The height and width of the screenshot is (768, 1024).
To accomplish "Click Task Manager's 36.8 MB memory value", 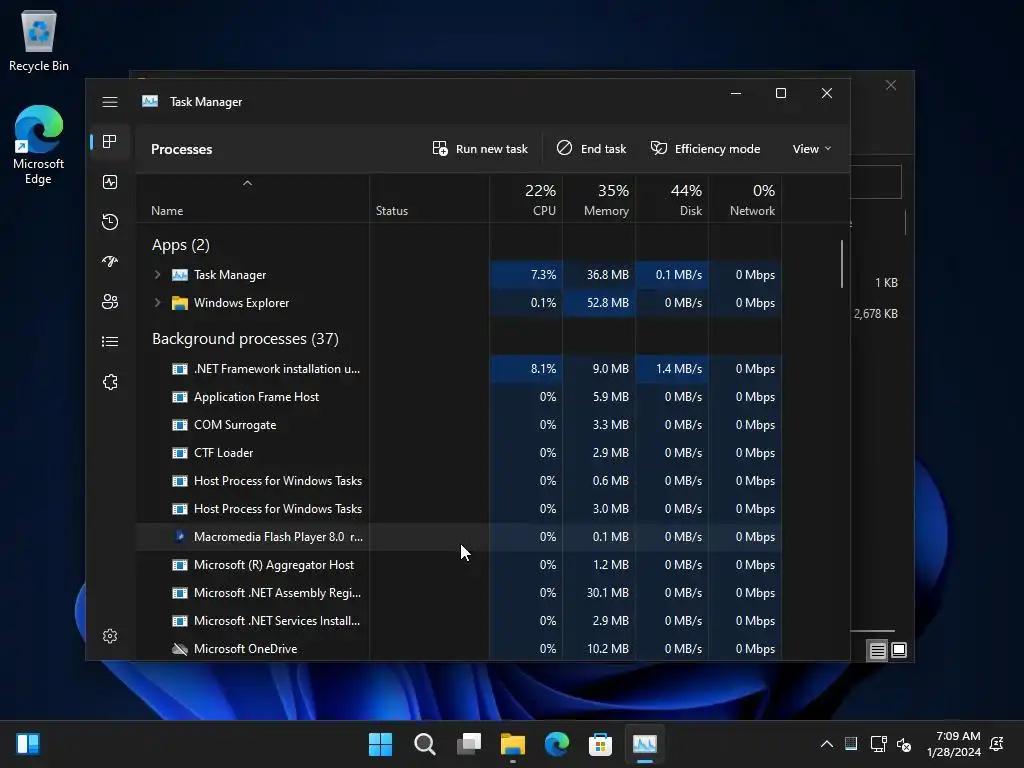I will 607,275.
